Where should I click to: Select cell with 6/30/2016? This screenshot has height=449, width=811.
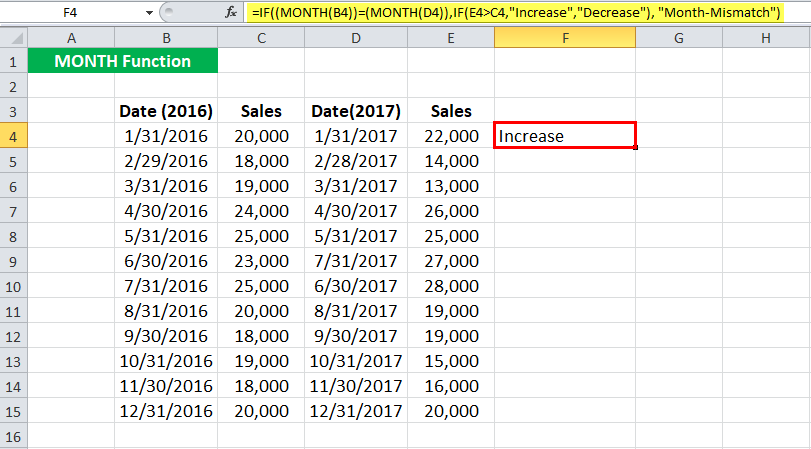(x=166, y=261)
